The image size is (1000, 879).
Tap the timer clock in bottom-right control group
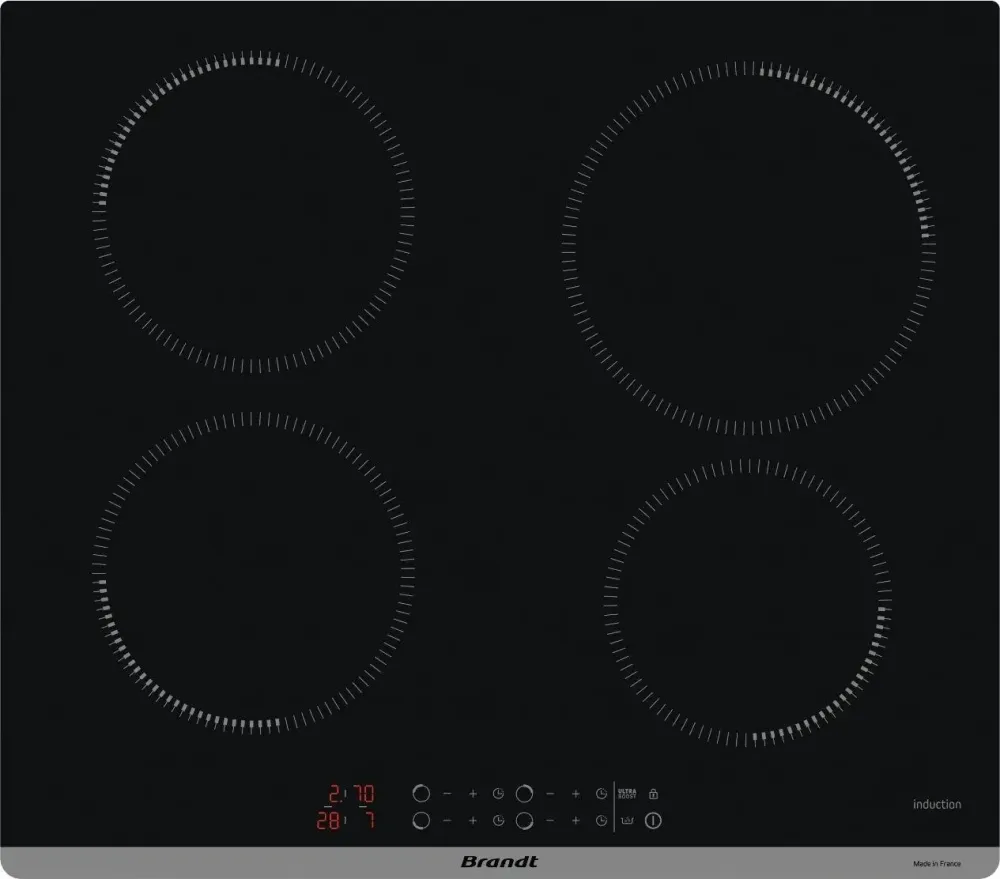(x=601, y=821)
